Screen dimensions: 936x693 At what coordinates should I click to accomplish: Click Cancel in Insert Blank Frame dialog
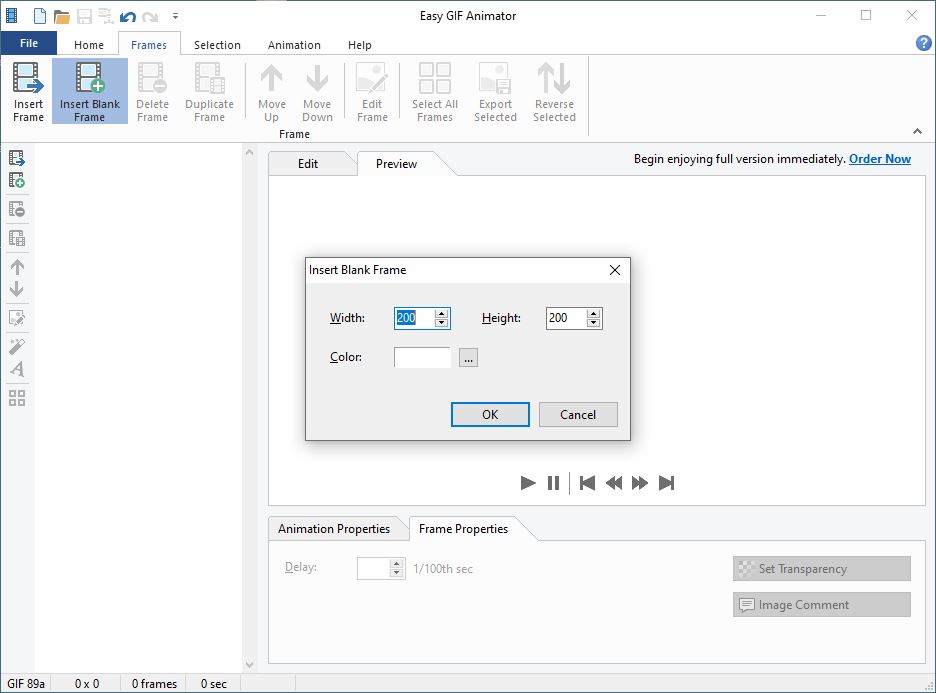coord(578,414)
